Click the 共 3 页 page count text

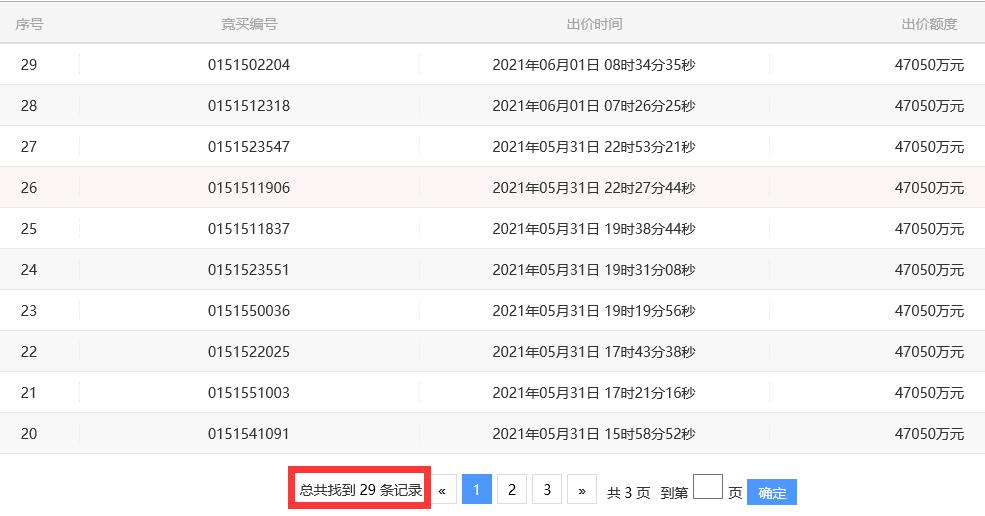pyautogui.click(x=628, y=493)
